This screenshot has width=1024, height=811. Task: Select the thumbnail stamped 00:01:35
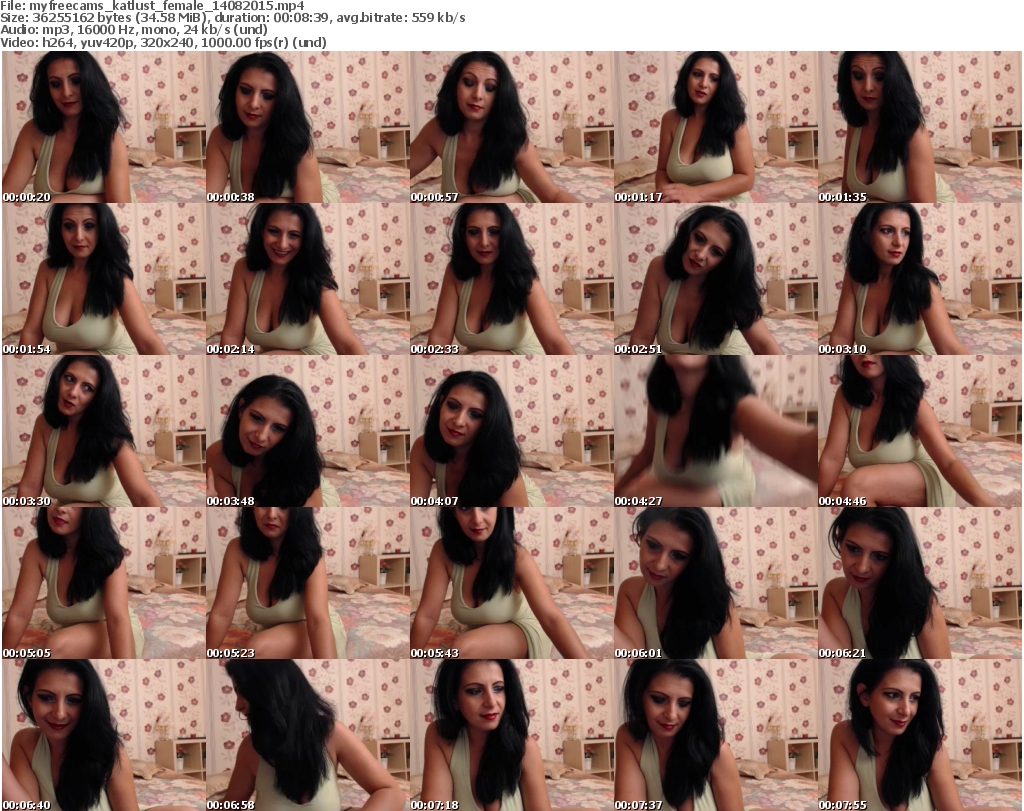pyautogui.click(x=920, y=127)
